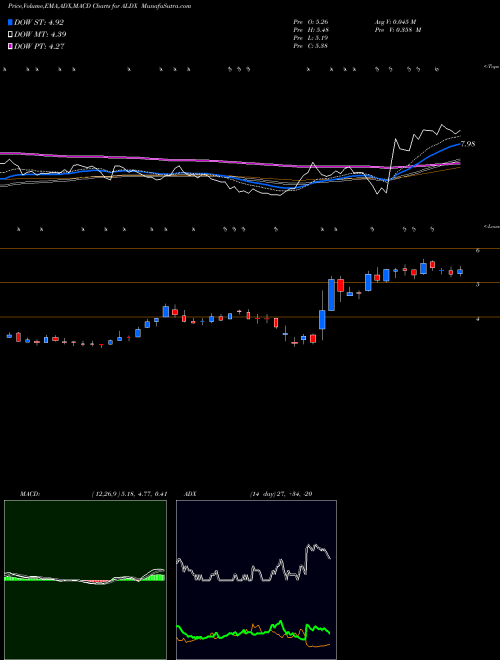Click the 'Pre O: 5.26' value
The height and width of the screenshot is (660, 500).
[311, 22]
